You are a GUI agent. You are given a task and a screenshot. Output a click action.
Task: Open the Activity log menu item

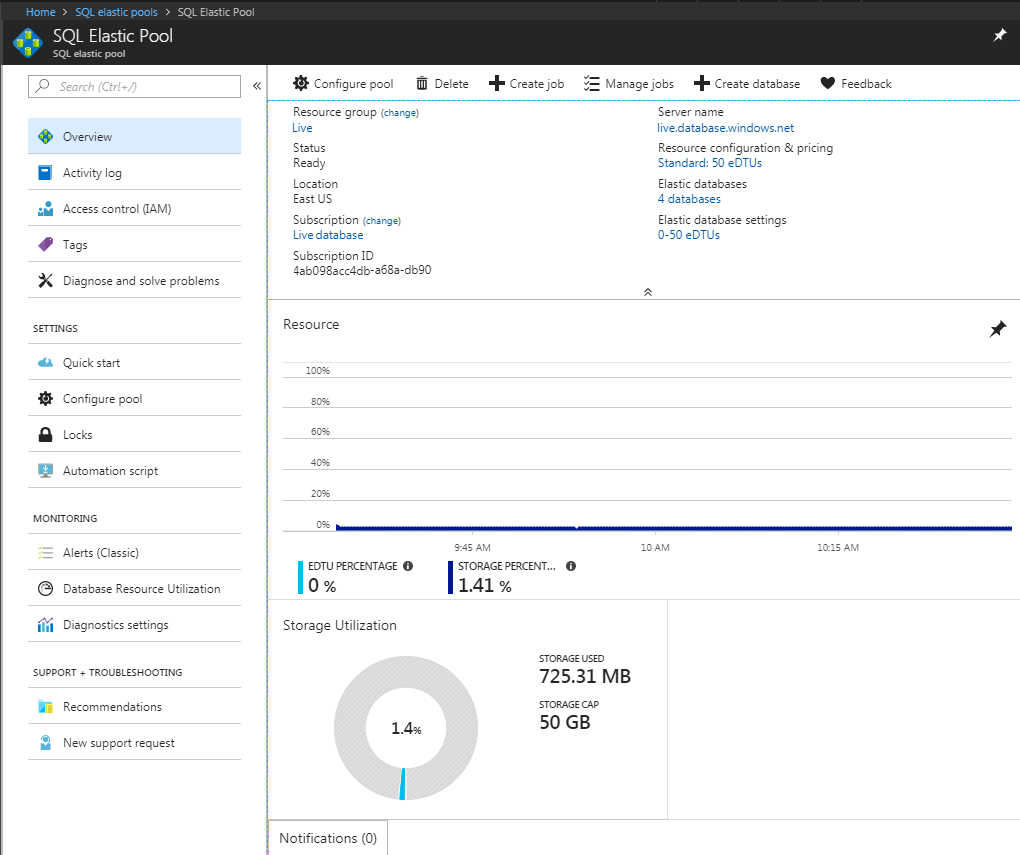coord(135,172)
